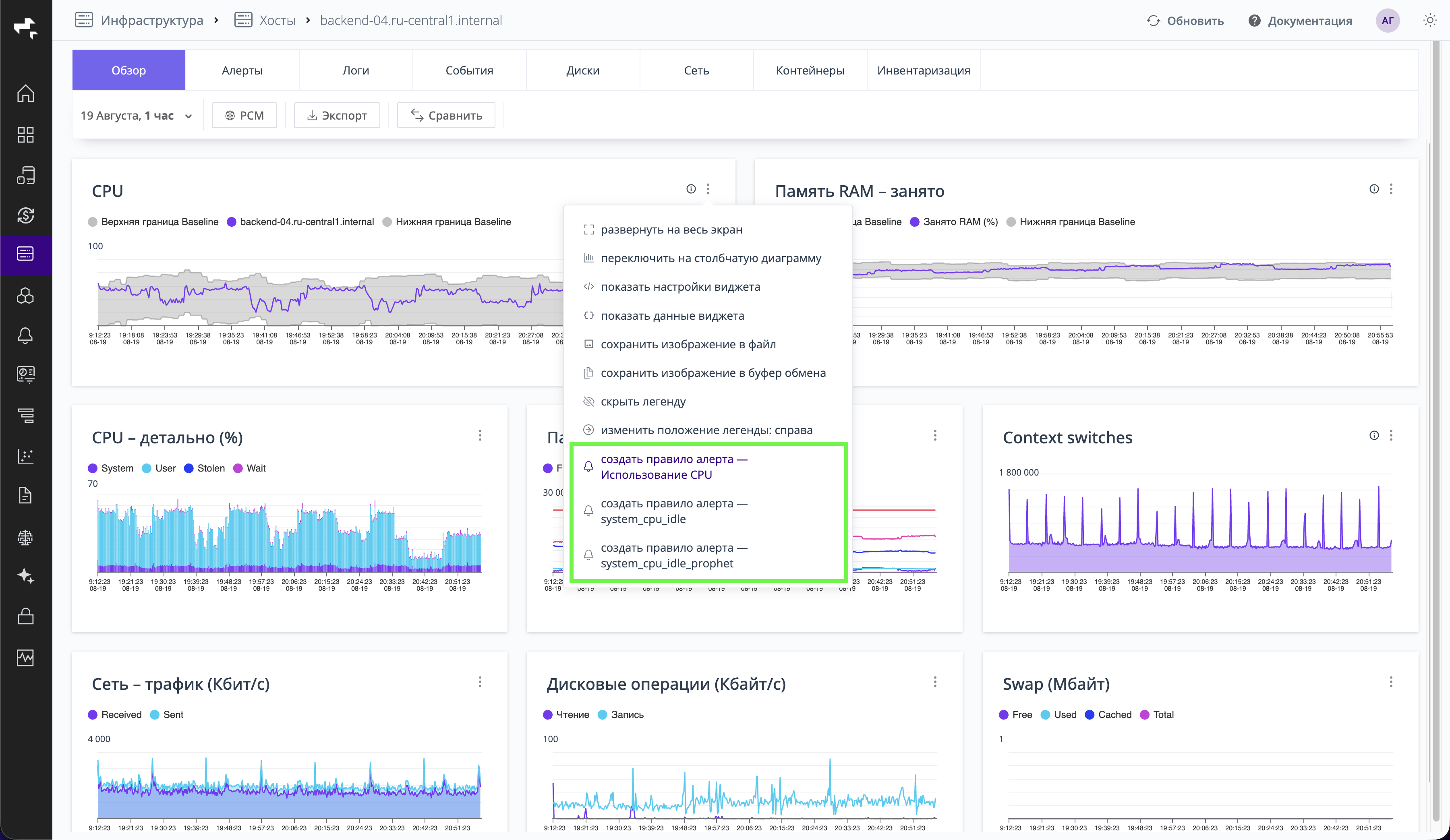The image size is (1450, 840).
Task: Open the scatter chart icon in the sidebar
Action: click(x=25, y=456)
